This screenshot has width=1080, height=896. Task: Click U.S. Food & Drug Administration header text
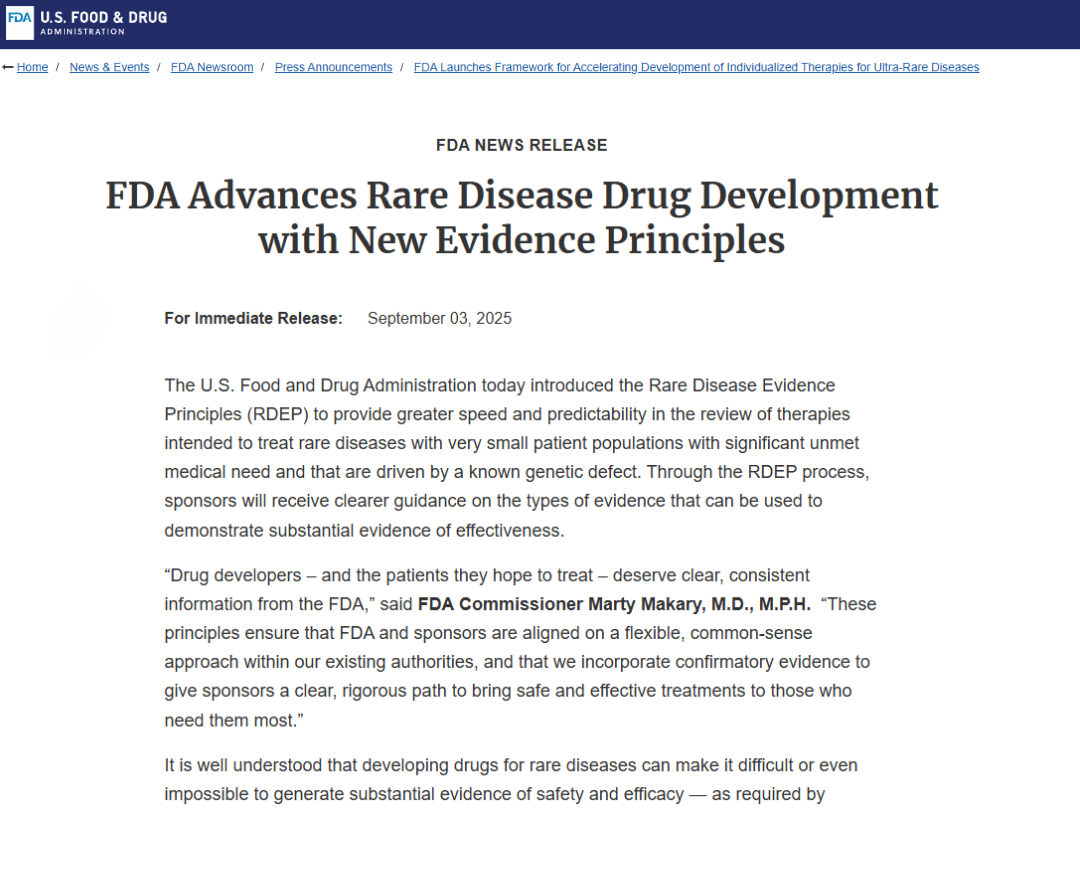[x=103, y=22]
